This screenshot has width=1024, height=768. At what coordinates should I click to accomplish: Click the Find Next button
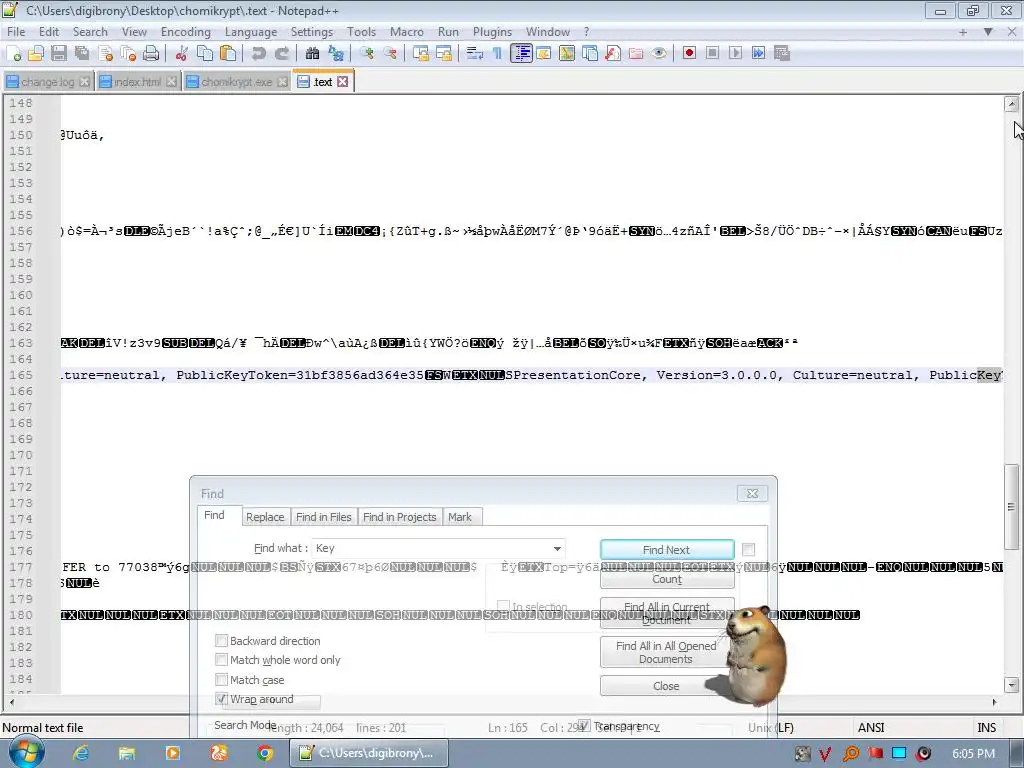pyautogui.click(x=667, y=549)
